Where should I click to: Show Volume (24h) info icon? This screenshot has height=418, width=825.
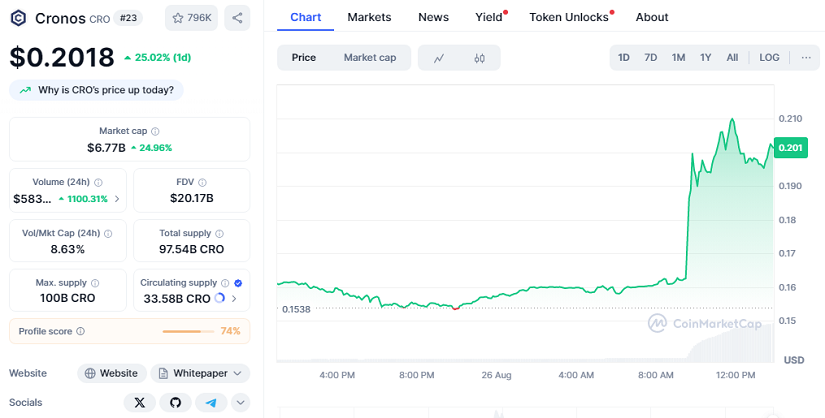coord(98,182)
